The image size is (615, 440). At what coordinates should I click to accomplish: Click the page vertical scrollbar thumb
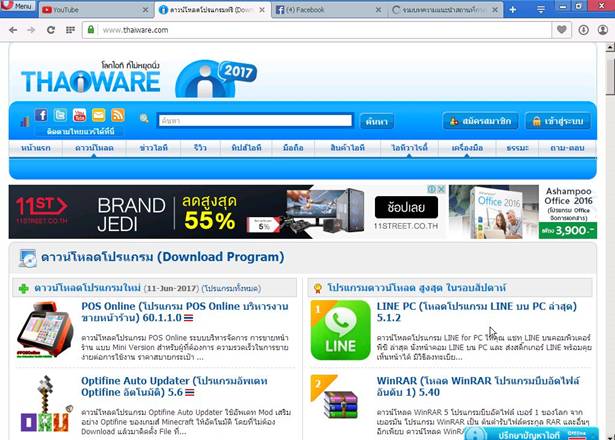(610, 76)
